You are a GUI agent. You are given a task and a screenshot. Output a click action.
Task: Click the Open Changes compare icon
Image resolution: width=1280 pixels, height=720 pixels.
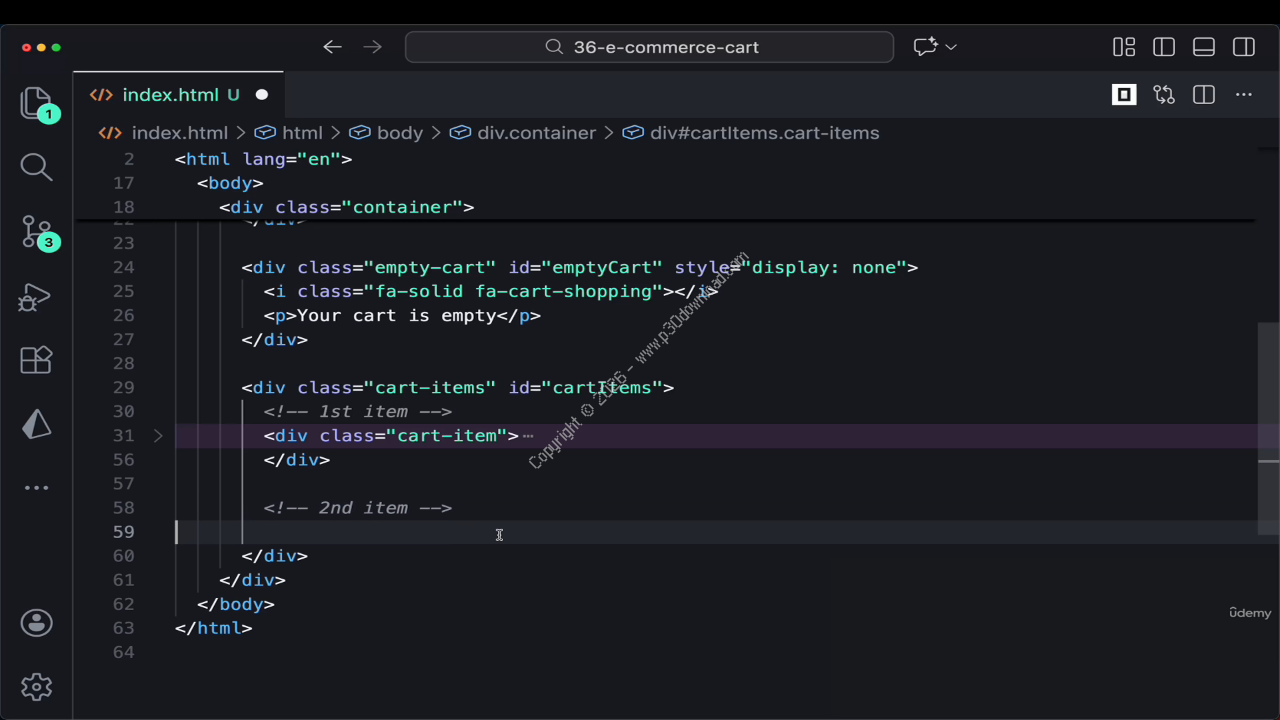(1164, 95)
